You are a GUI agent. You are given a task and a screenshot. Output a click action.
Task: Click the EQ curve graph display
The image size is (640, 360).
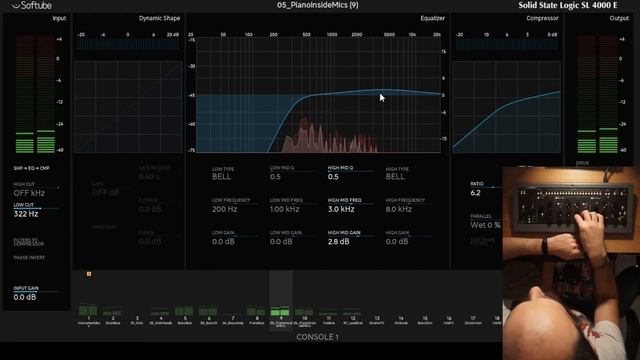click(x=318, y=95)
